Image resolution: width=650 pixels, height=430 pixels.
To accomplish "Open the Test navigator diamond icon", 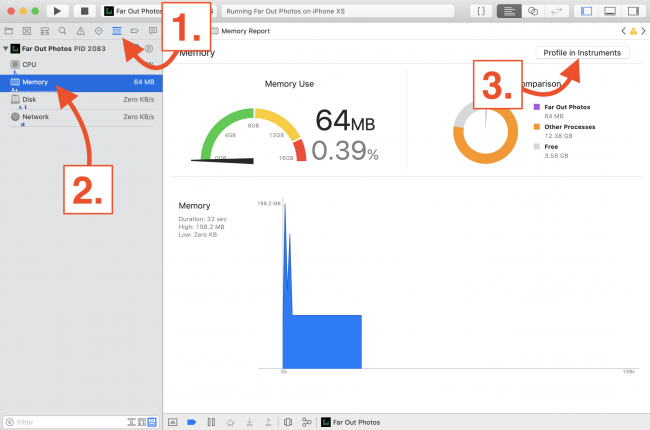I will coord(99,31).
